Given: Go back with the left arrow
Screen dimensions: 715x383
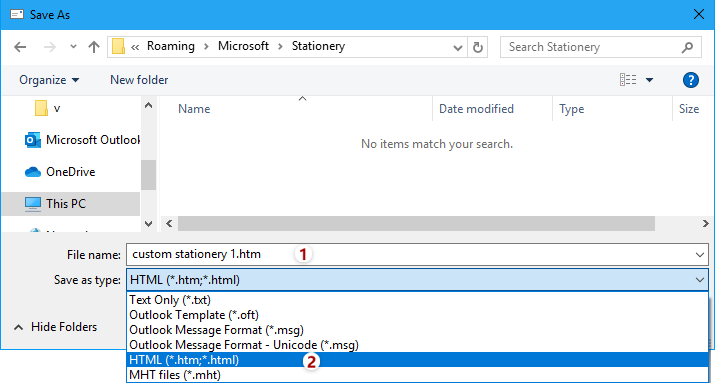Looking at the screenshot, I should click(x=20, y=47).
